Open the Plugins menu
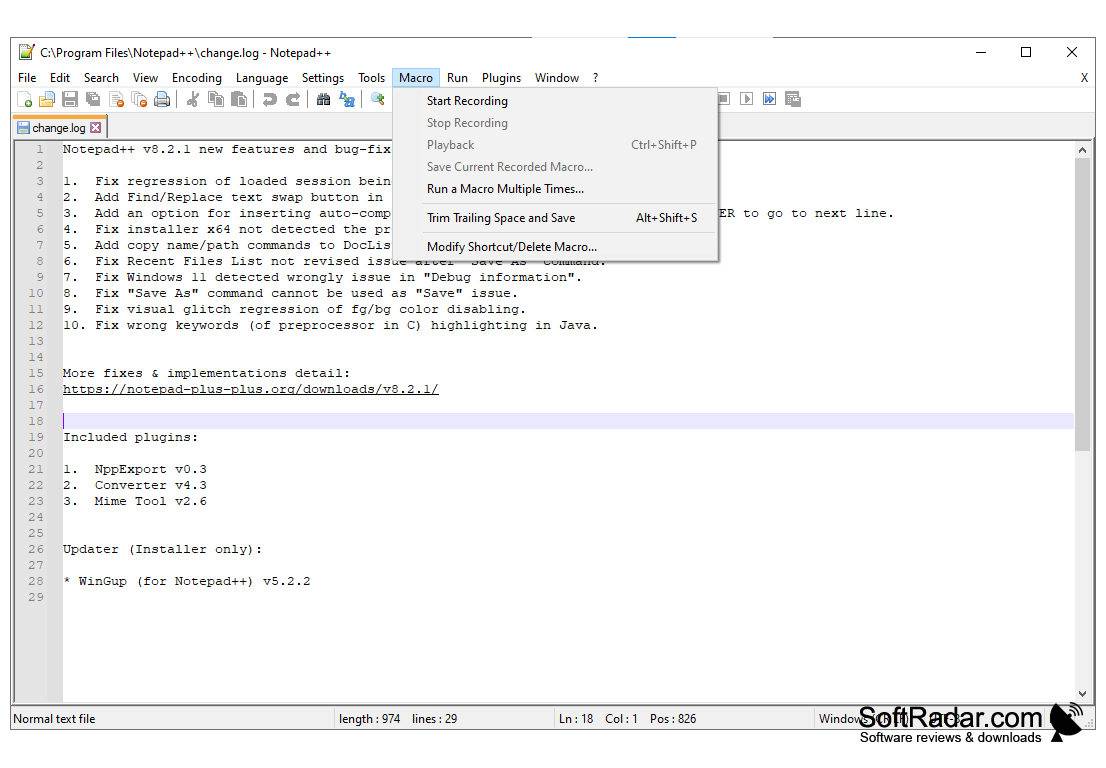The width and height of the screenshot is (1106, 768). [x=501, y=77]
